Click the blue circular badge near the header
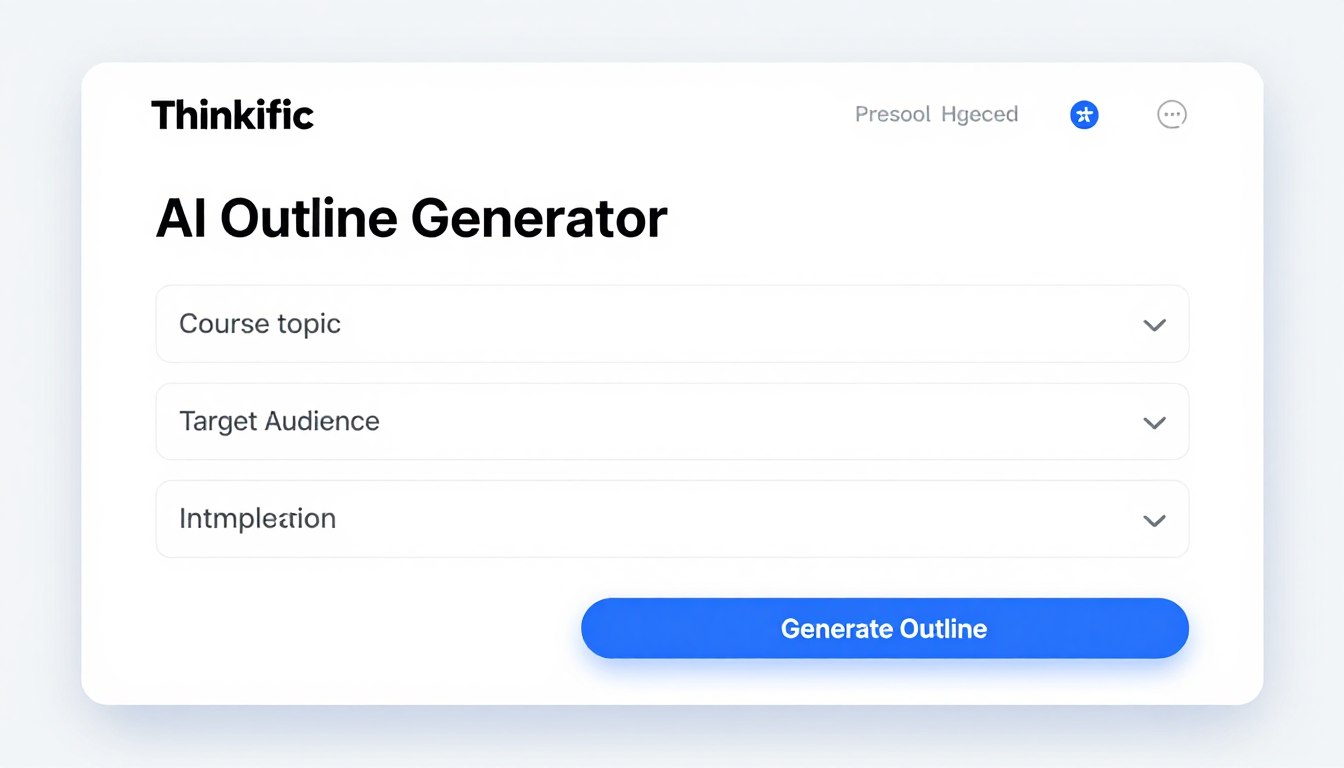Viewport: 1344px width, 768px height. (x=1084, y=114)
